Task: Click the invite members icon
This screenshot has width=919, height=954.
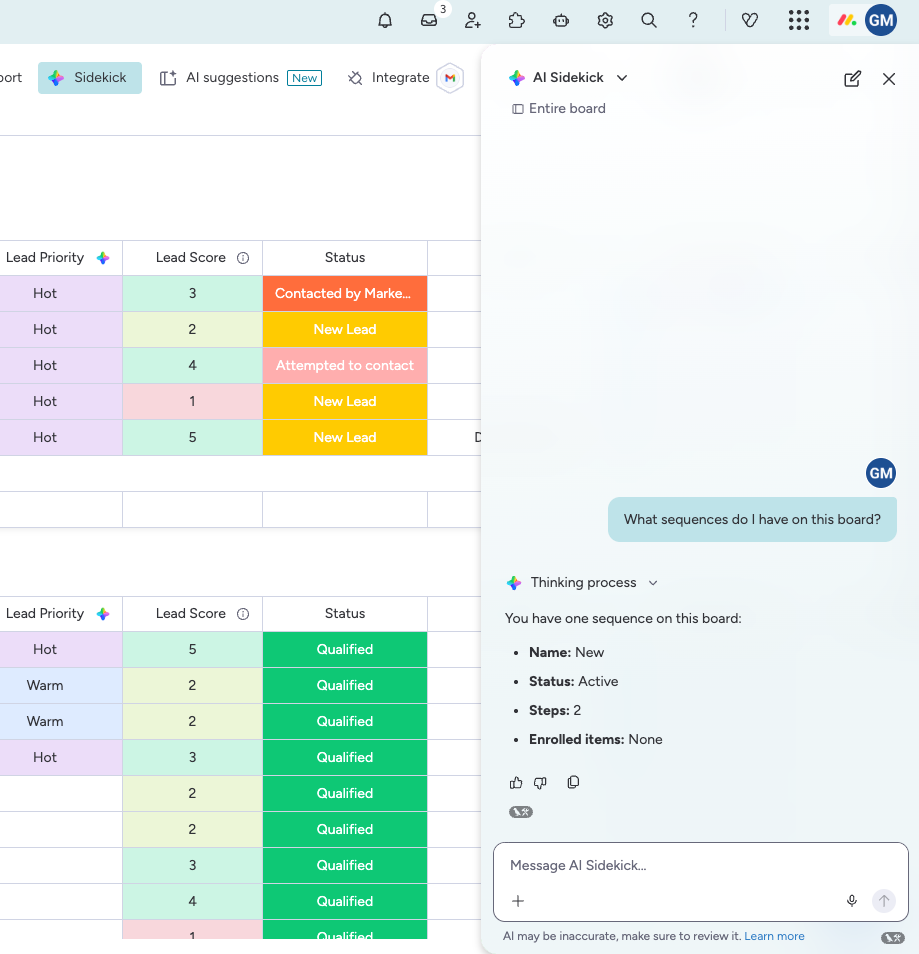Action: coord(473,20)
